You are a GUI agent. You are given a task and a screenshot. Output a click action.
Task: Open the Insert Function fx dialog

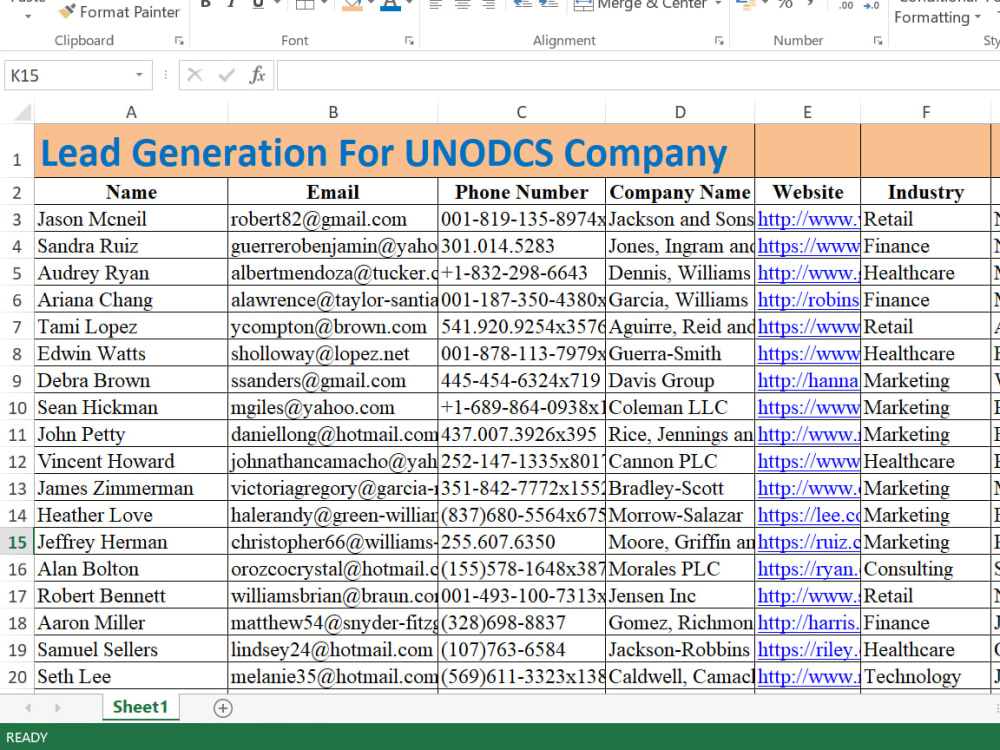click(x=258, y=75)
